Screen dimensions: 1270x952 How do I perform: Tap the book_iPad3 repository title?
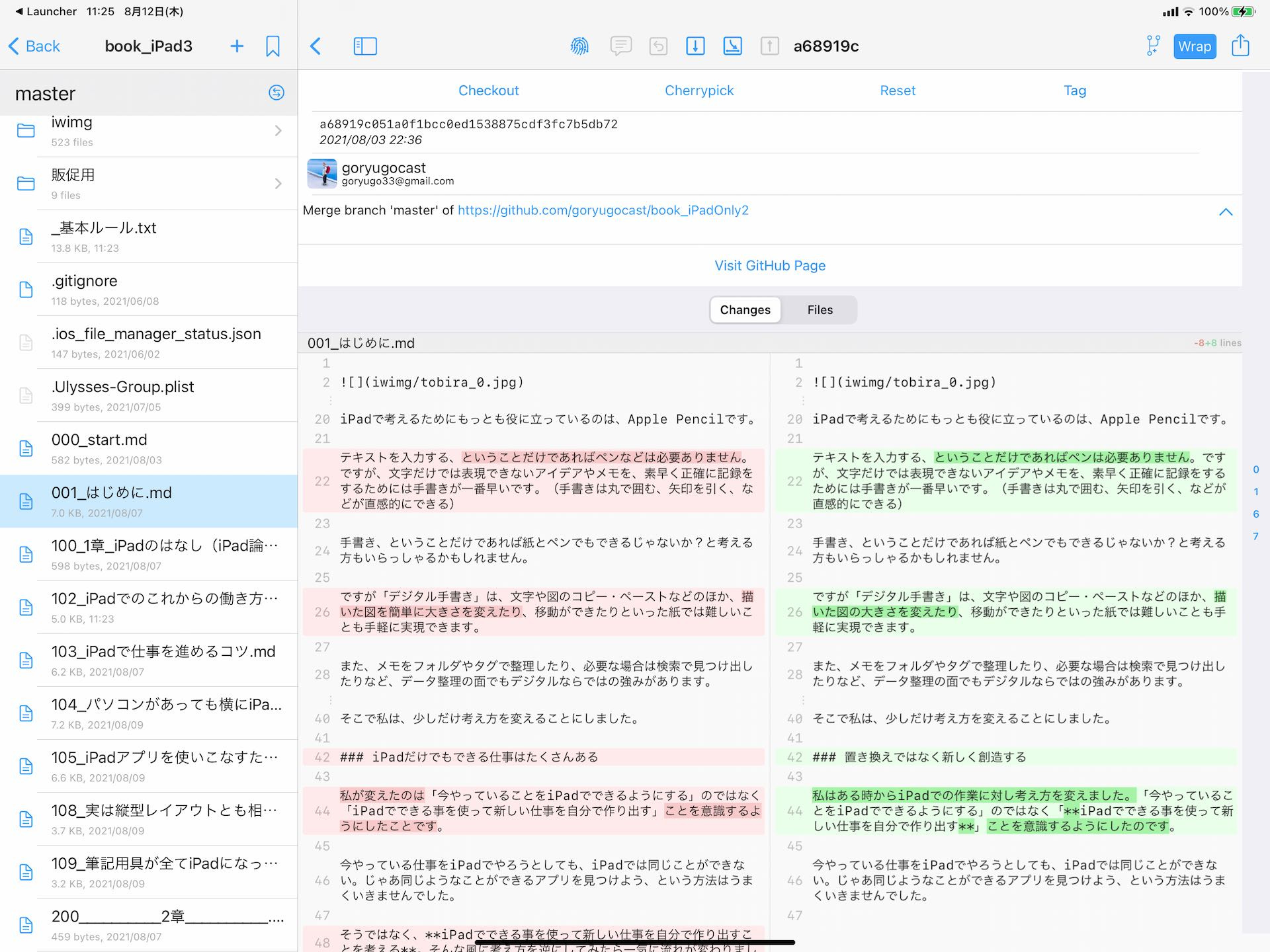pyautogui.click(x=149, y=46)
